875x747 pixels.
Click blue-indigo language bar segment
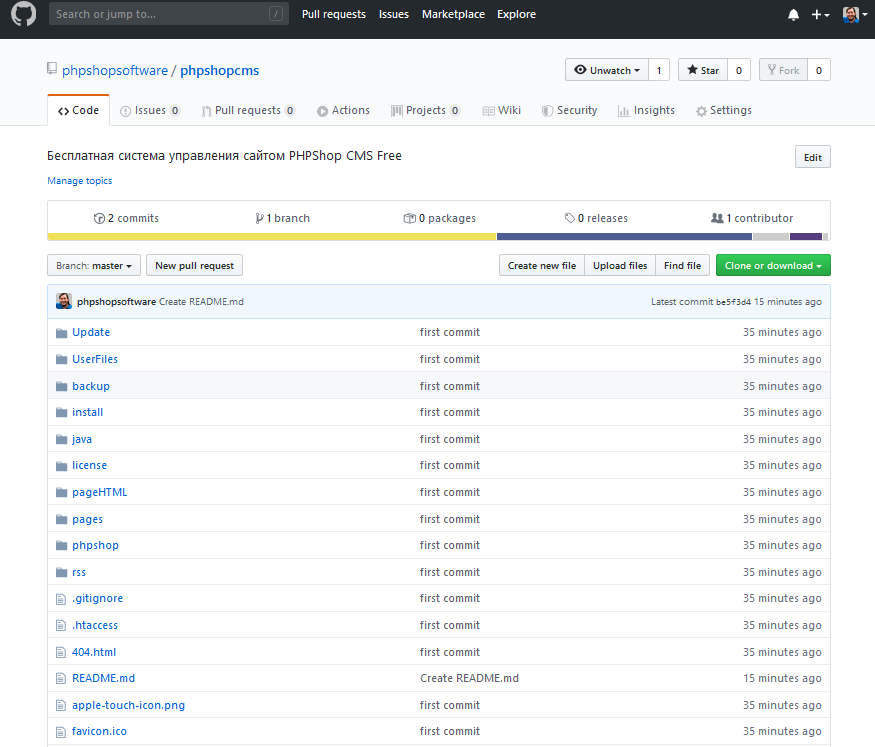(624, 237)
